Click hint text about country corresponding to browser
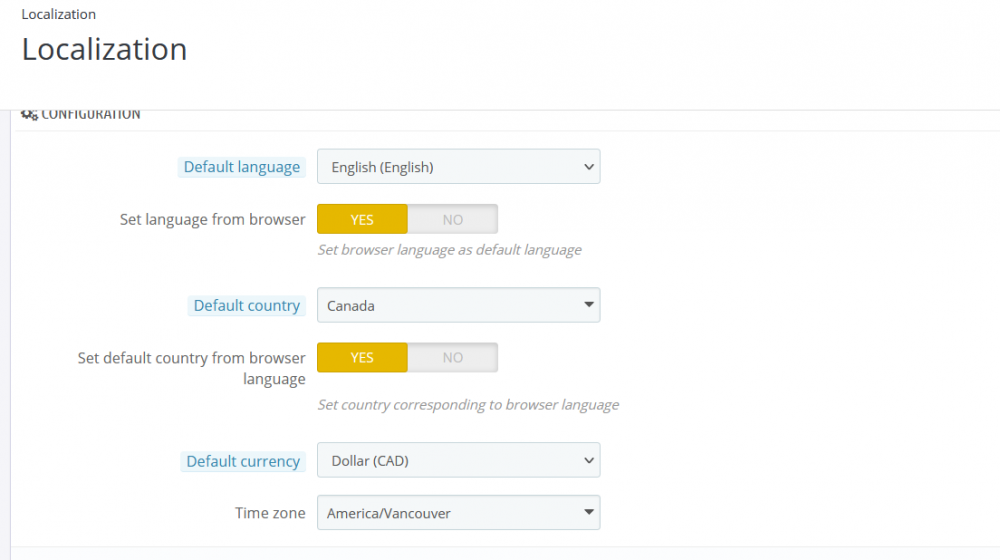The width and height of the screenshot is (1000, 560). 468,405
